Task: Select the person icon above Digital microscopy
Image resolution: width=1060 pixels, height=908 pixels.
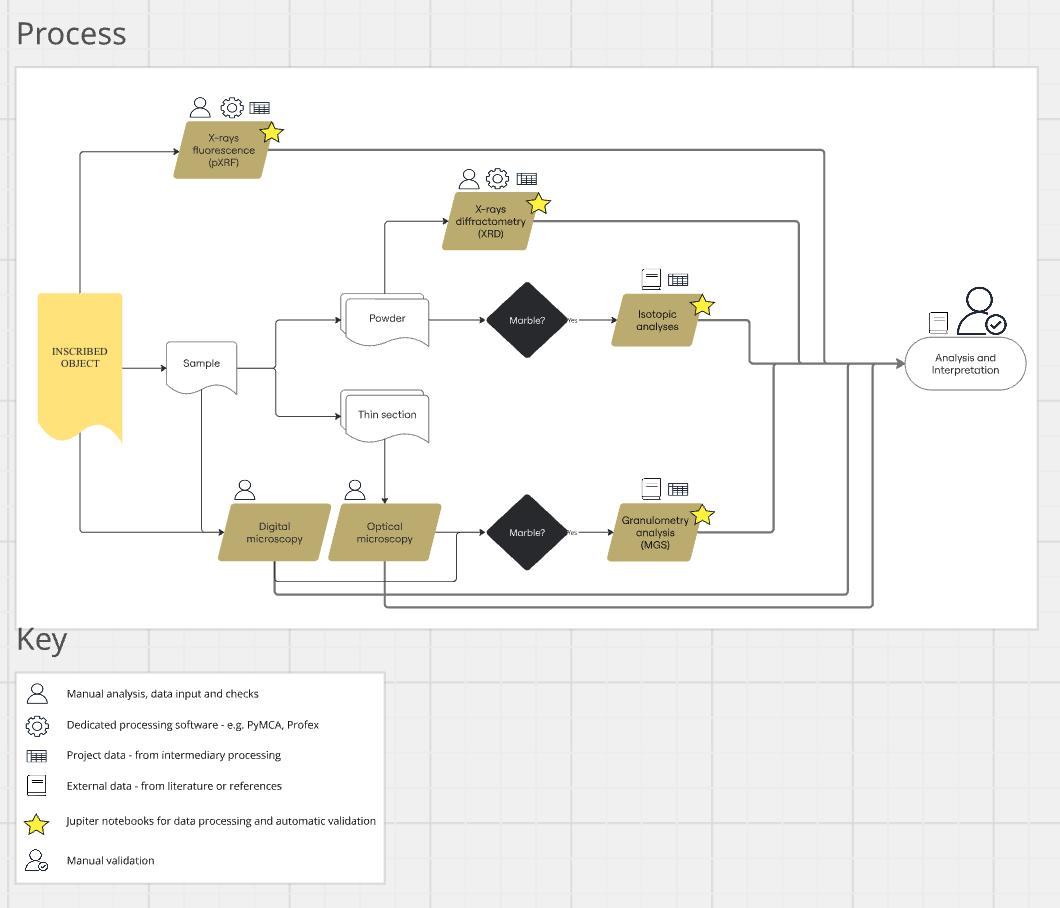Action: (245, 488)
